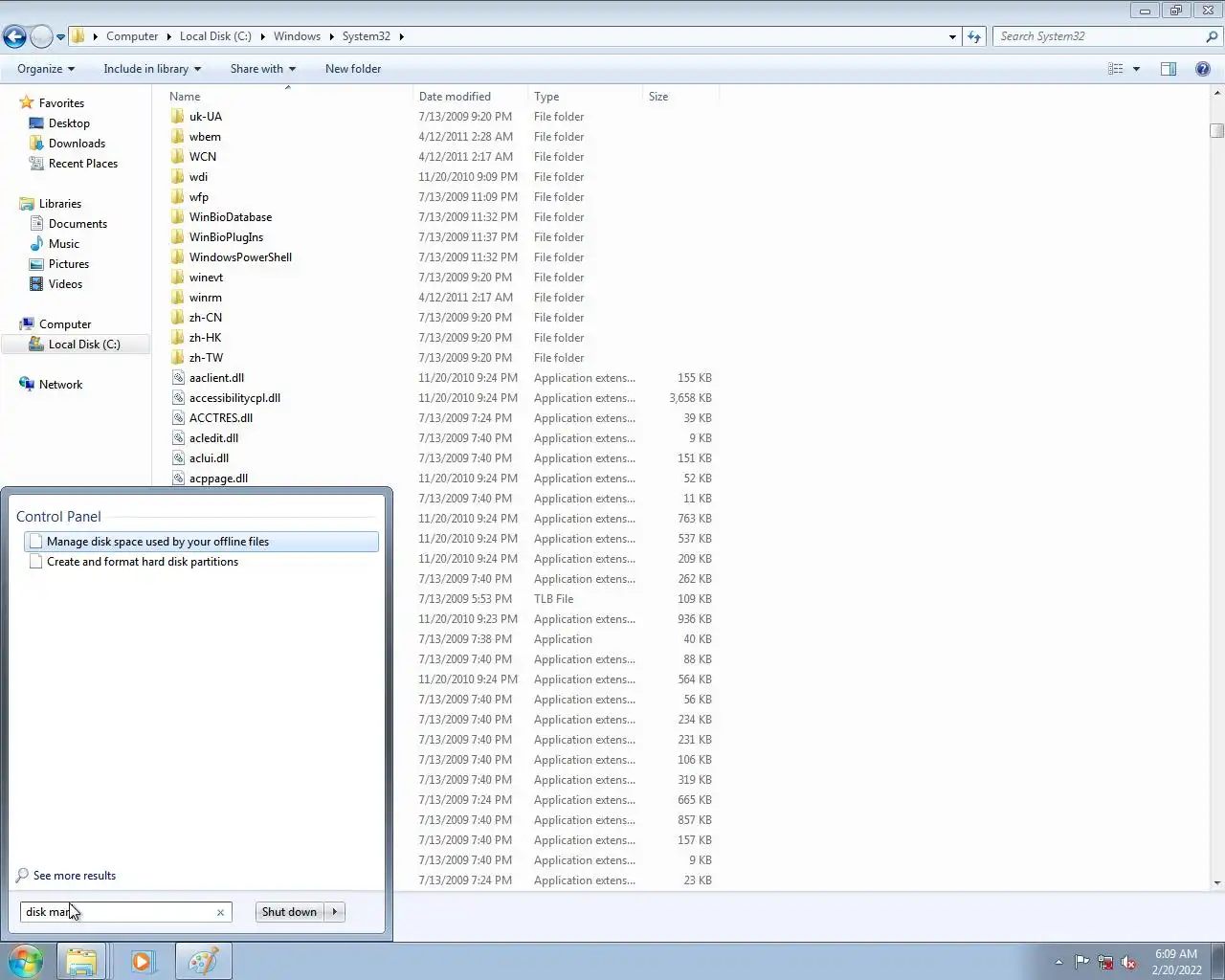1225x980 pixels.
Task: Select acppage.dll file
Action: [218, 479]
